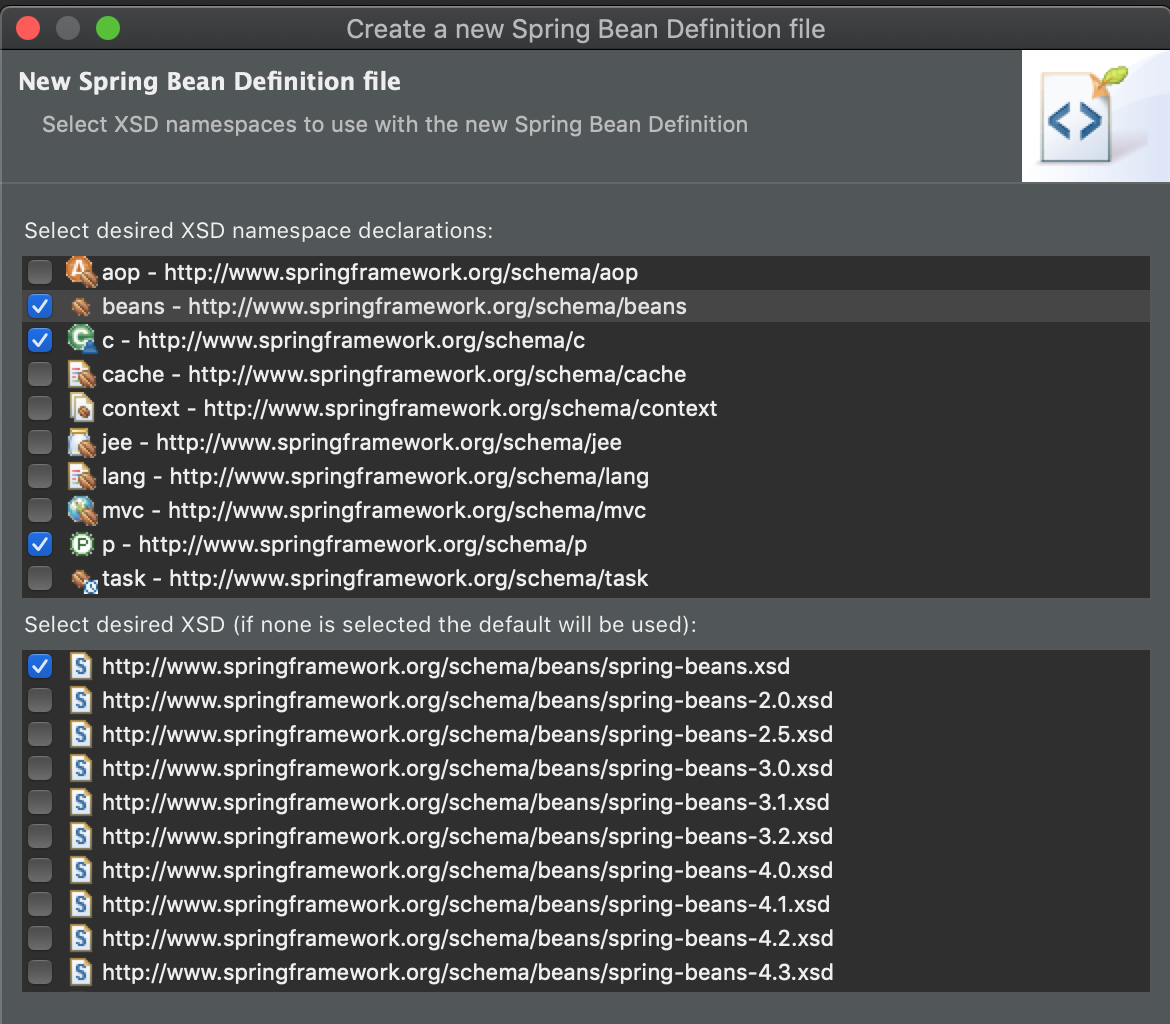Click the spring-beans-4.3.xsd file icon

click(81, 972)
